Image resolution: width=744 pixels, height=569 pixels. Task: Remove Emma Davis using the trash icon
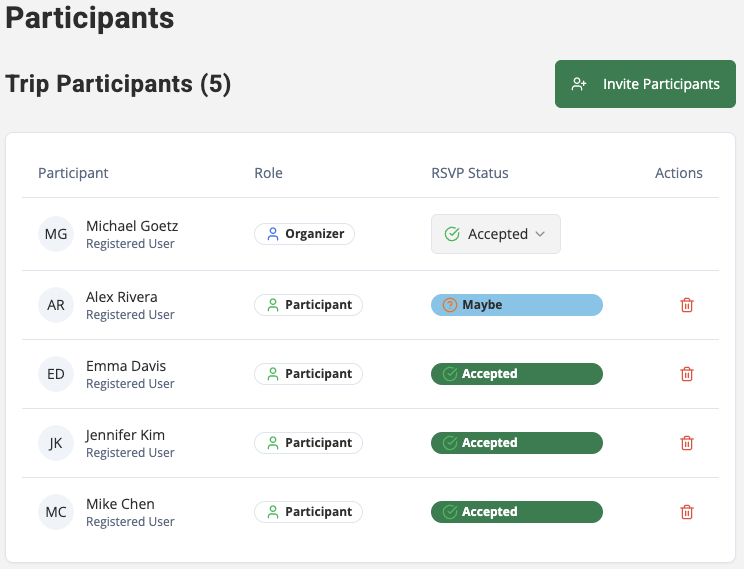(687, 374)
